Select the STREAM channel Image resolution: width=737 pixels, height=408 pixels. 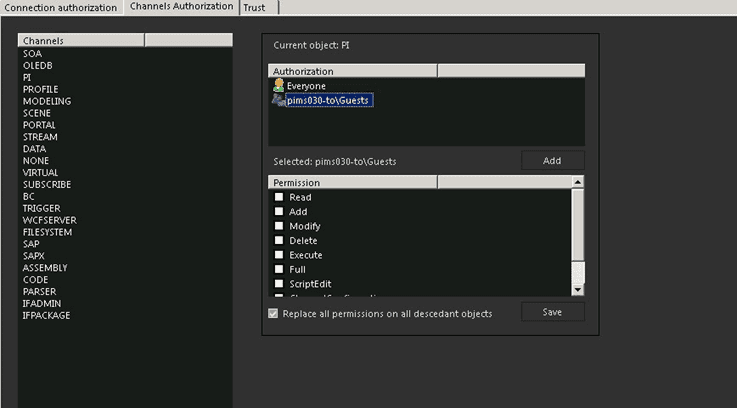click(x=40, y=137)
